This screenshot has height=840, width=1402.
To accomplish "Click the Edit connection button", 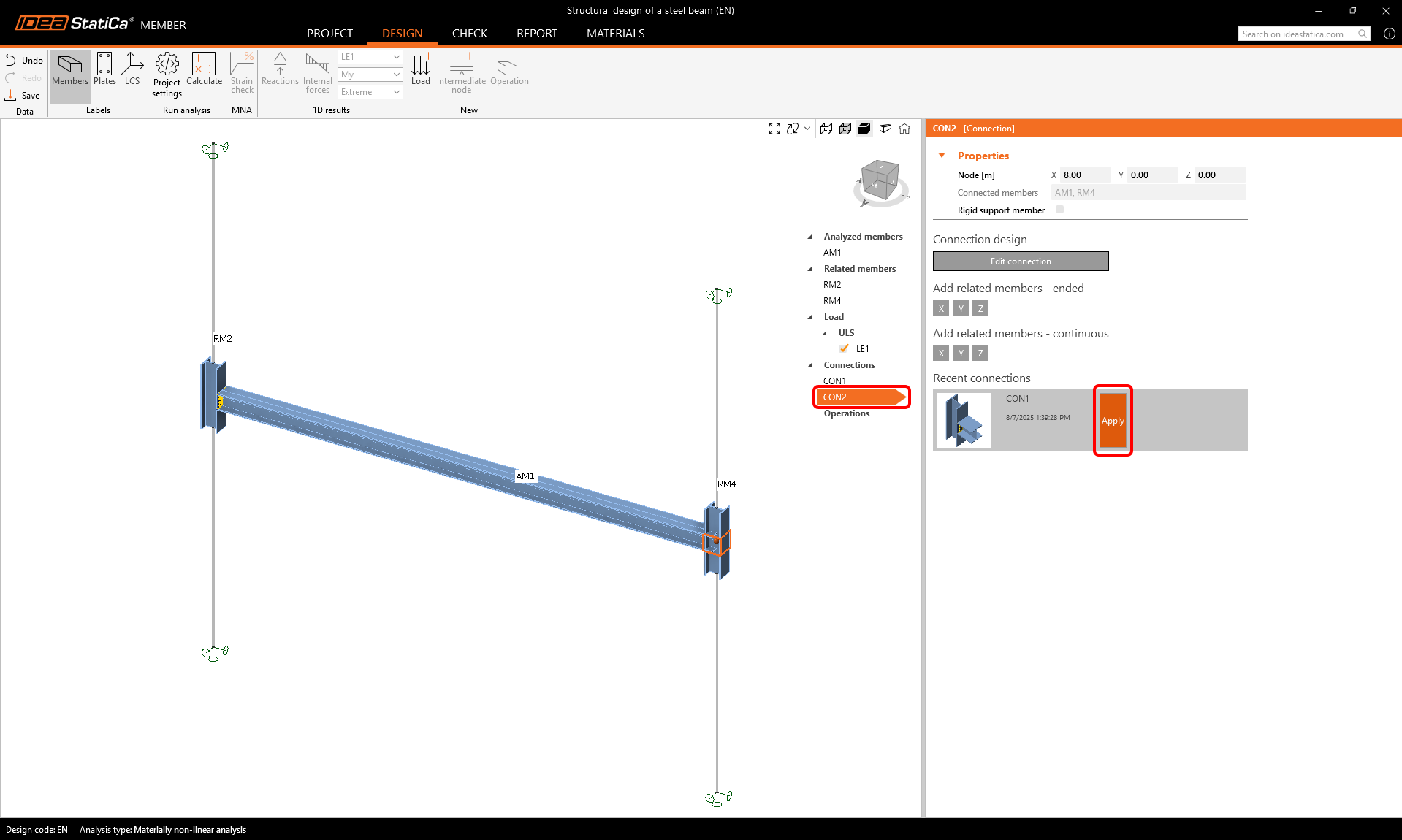I will coord(1020,261).
